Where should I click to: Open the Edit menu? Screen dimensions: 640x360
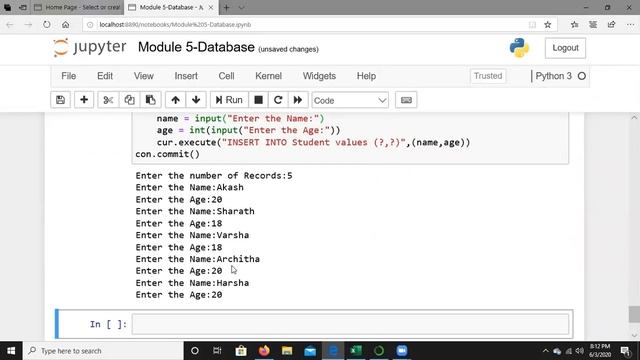point(105,76)
